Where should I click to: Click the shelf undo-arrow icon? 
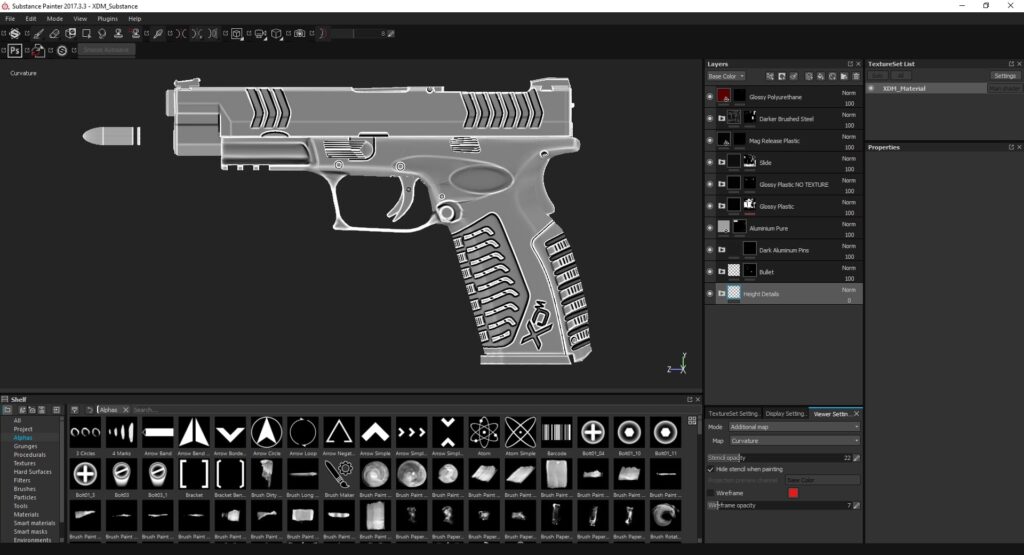[x=89, y=410]
